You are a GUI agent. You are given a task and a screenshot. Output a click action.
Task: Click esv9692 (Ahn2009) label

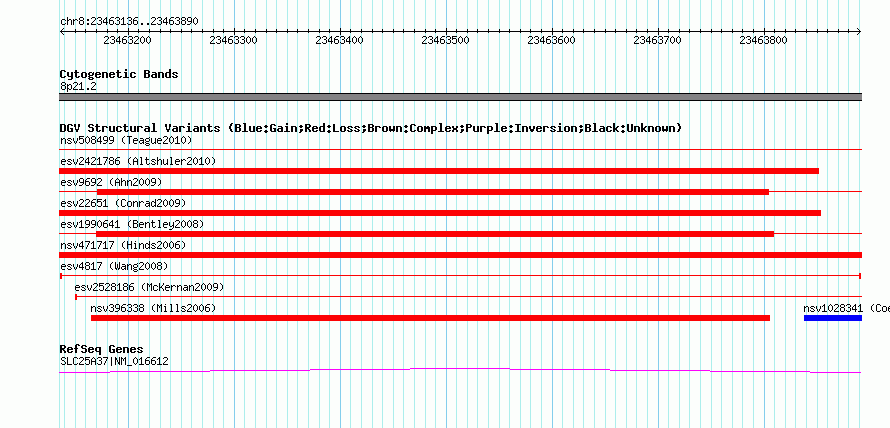(x=111, y=182)
